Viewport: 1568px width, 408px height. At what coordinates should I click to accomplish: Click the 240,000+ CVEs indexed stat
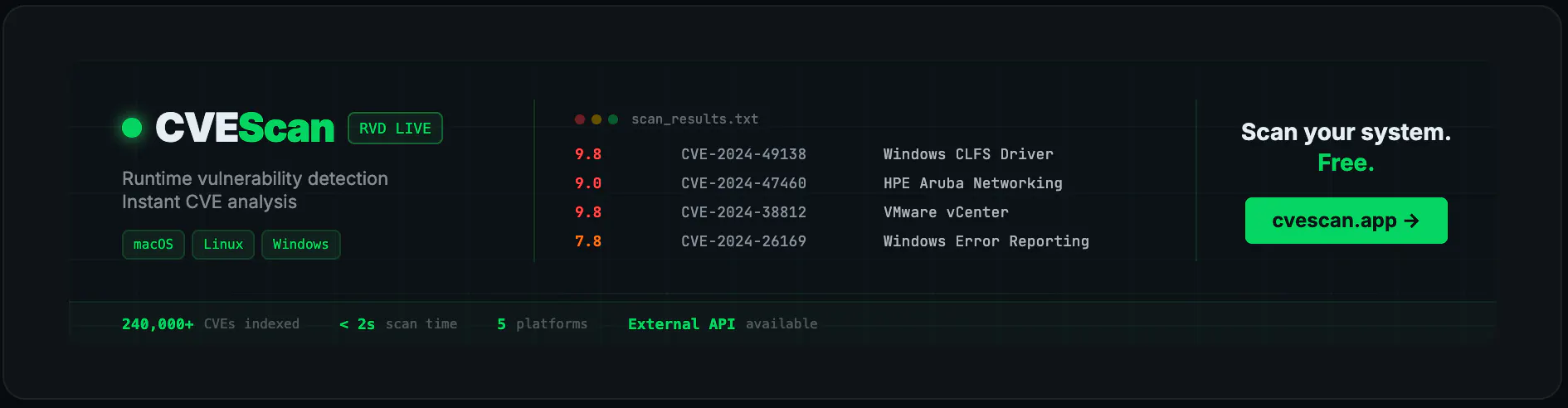[211, 324]
